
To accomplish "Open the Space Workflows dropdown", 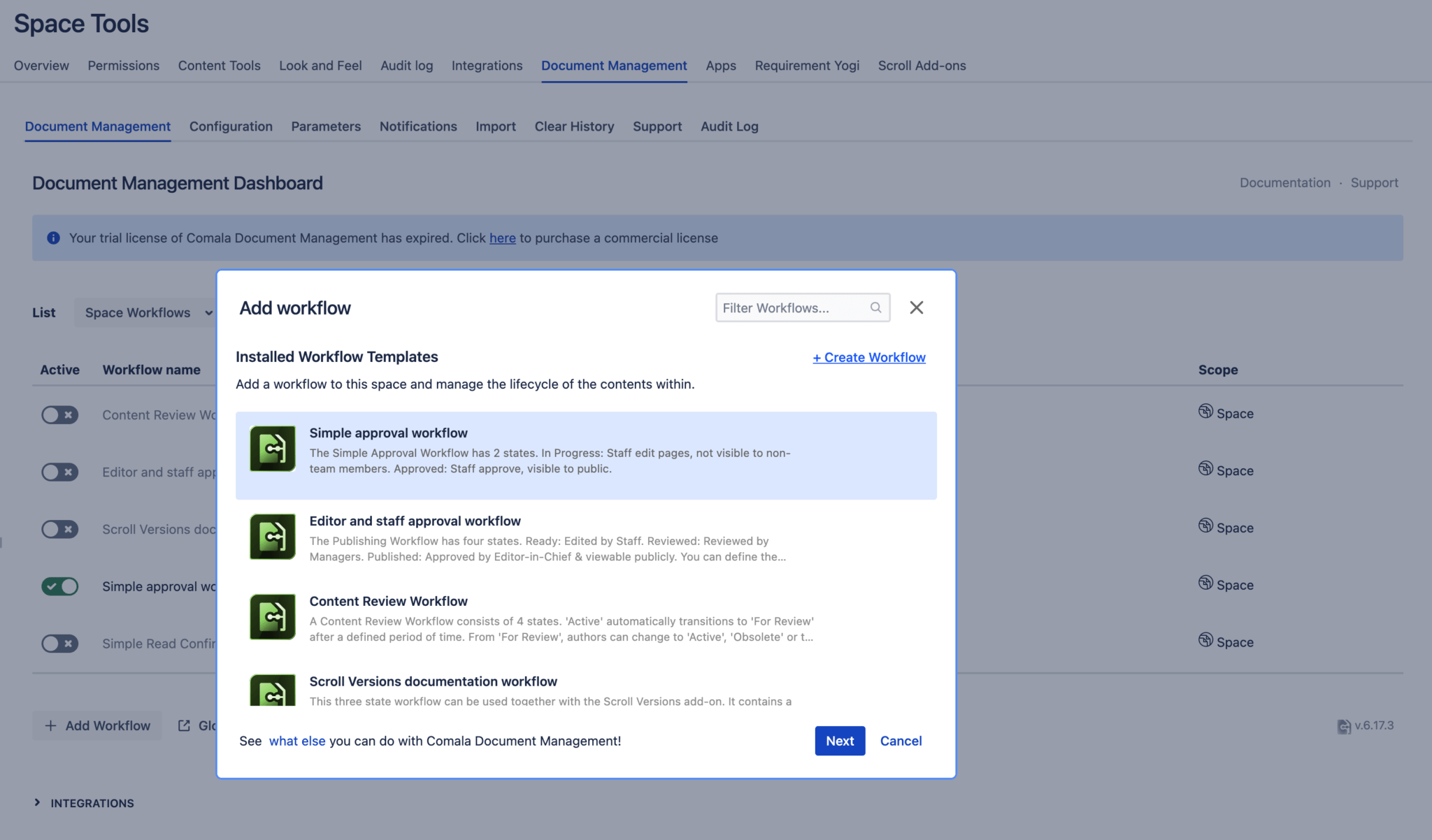I will 145,312.
